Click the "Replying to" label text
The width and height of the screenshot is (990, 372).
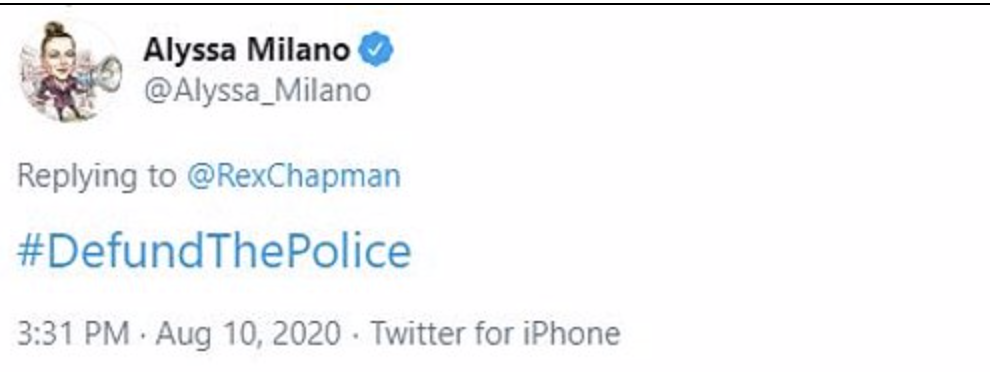(97, 176)
